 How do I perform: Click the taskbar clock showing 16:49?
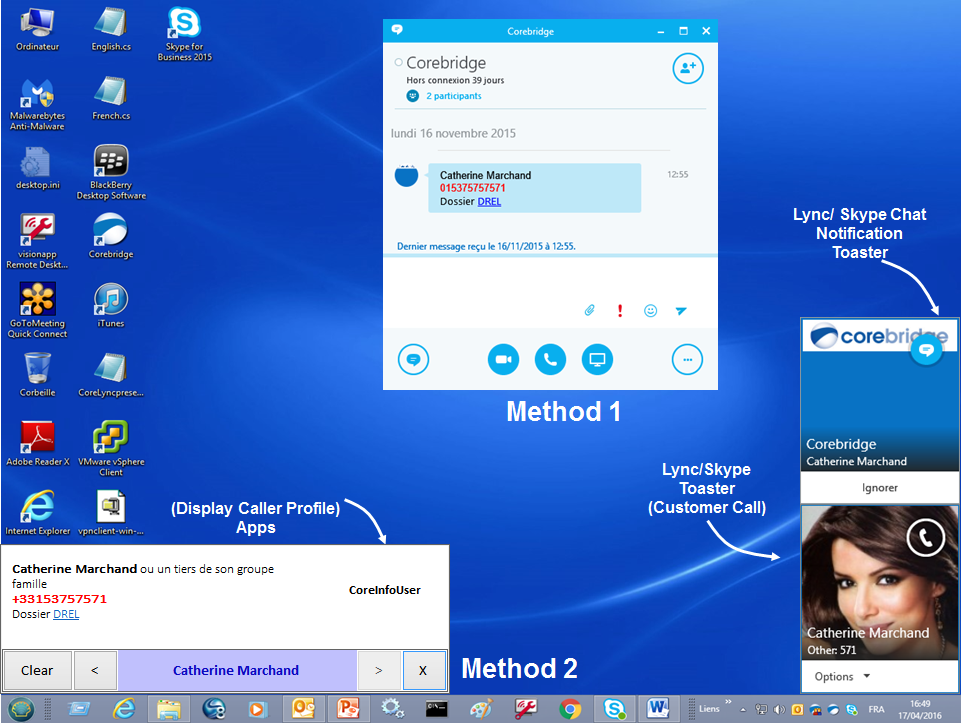tap(920, 710)
